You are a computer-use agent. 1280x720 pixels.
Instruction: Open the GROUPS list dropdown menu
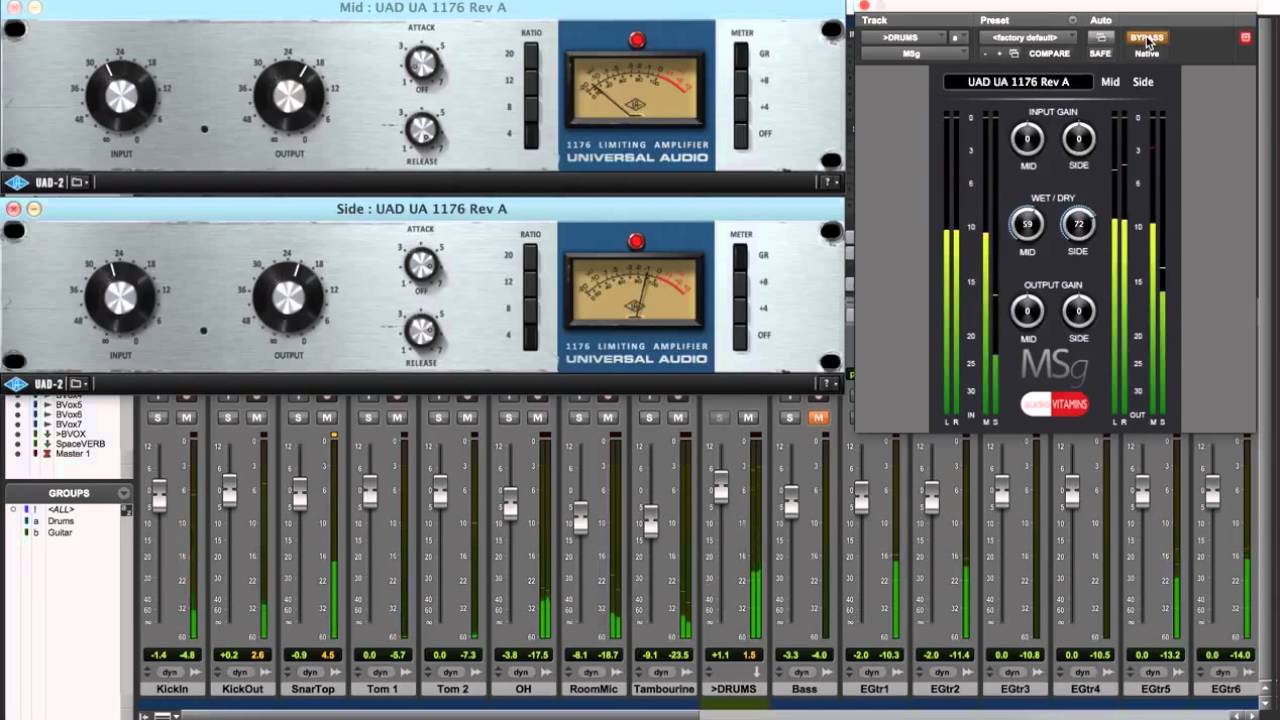tap(123, 493)
